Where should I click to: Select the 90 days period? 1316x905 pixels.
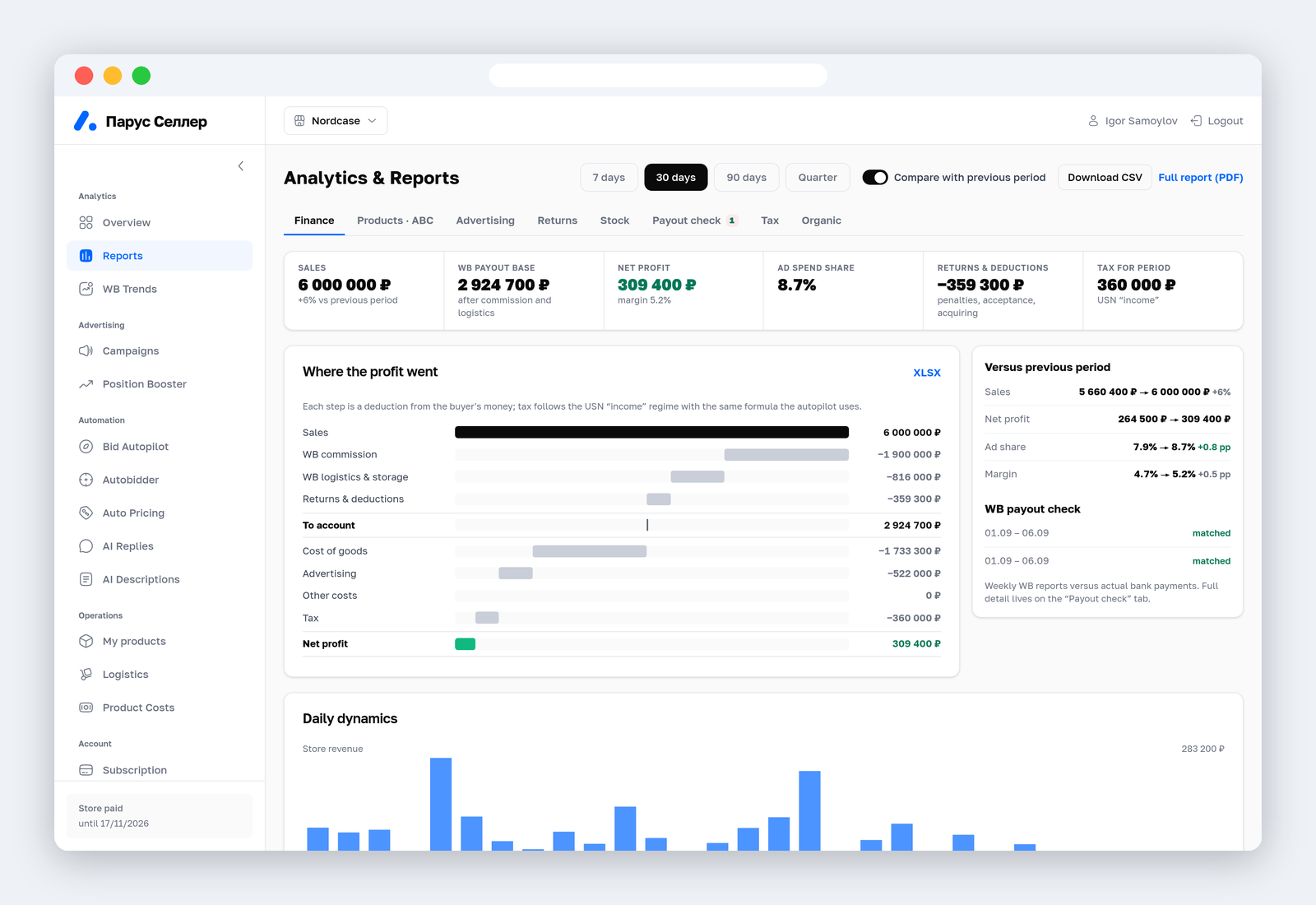[x=746, y=178]
